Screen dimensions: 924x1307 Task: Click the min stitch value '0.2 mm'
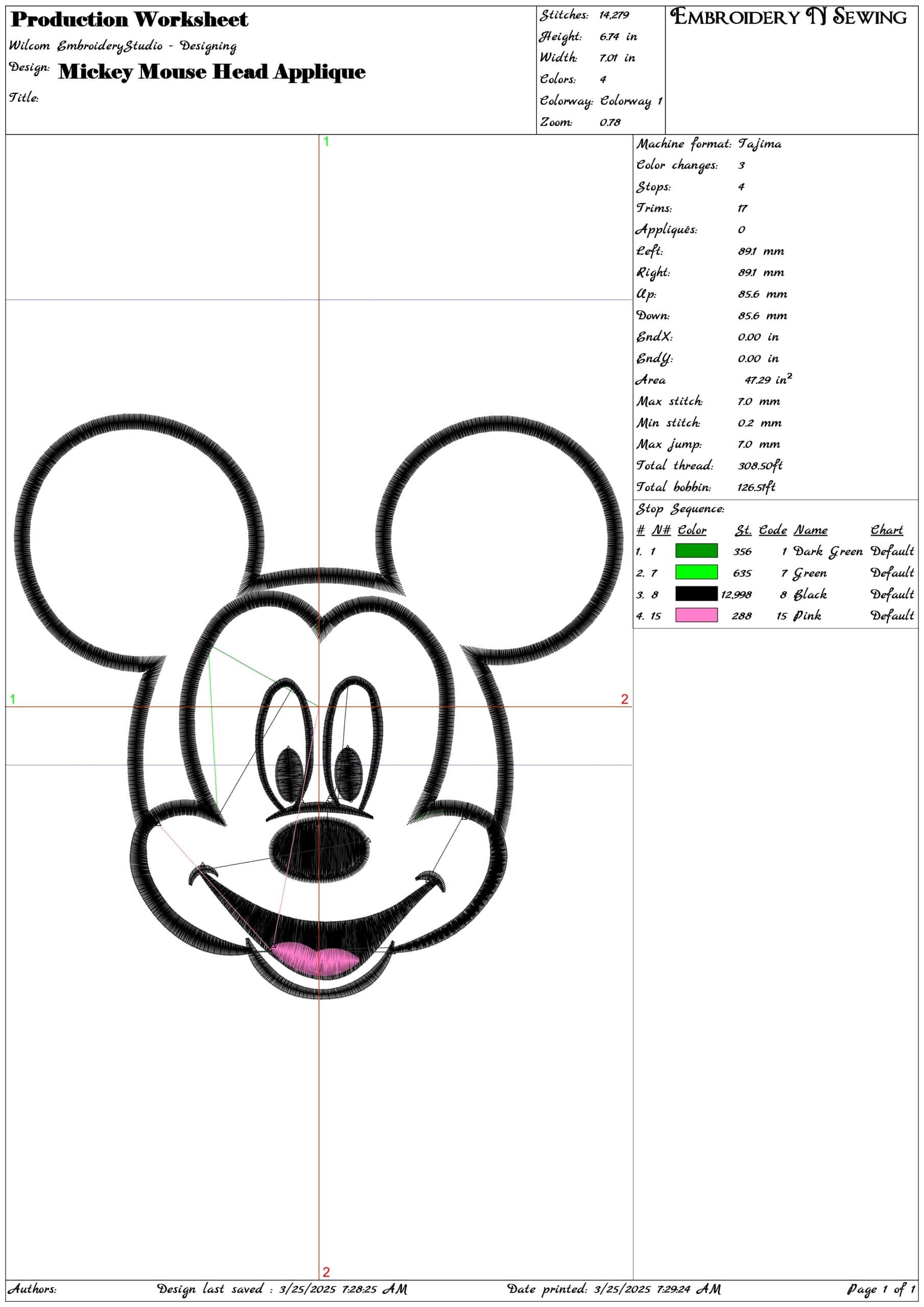click(760, 423)
